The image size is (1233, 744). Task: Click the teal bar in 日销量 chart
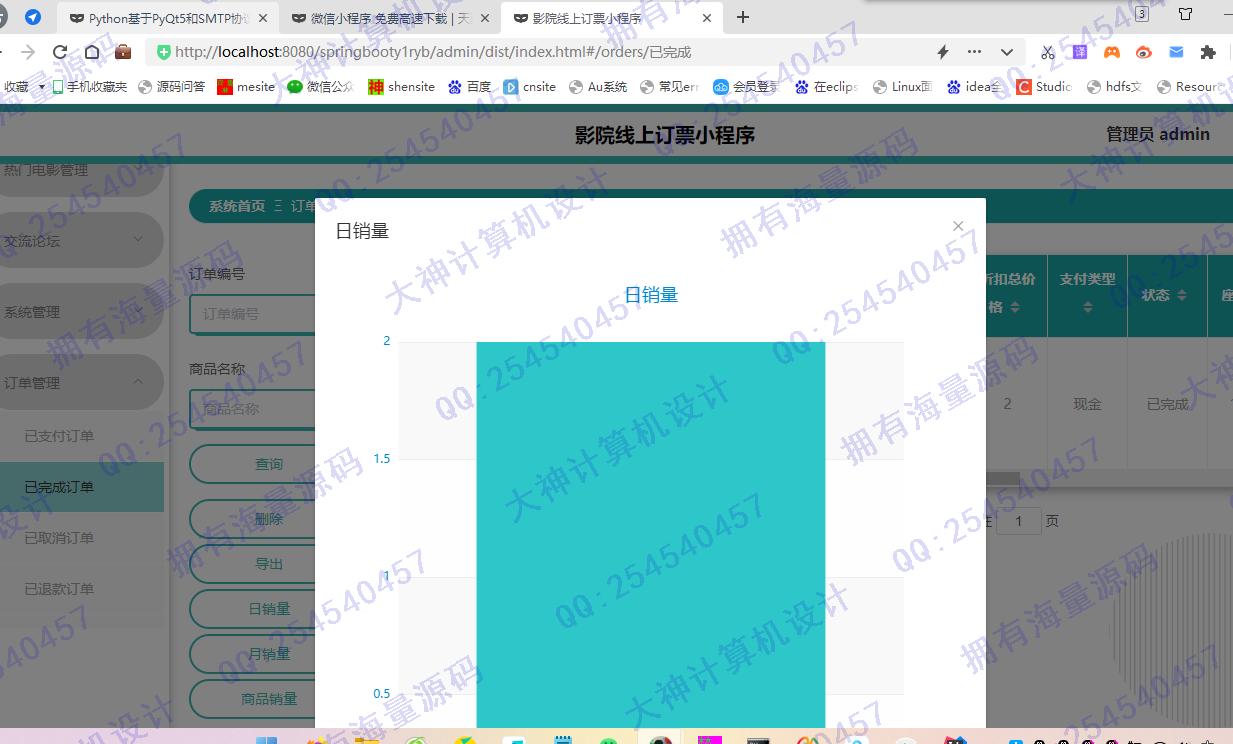point(651,534)
